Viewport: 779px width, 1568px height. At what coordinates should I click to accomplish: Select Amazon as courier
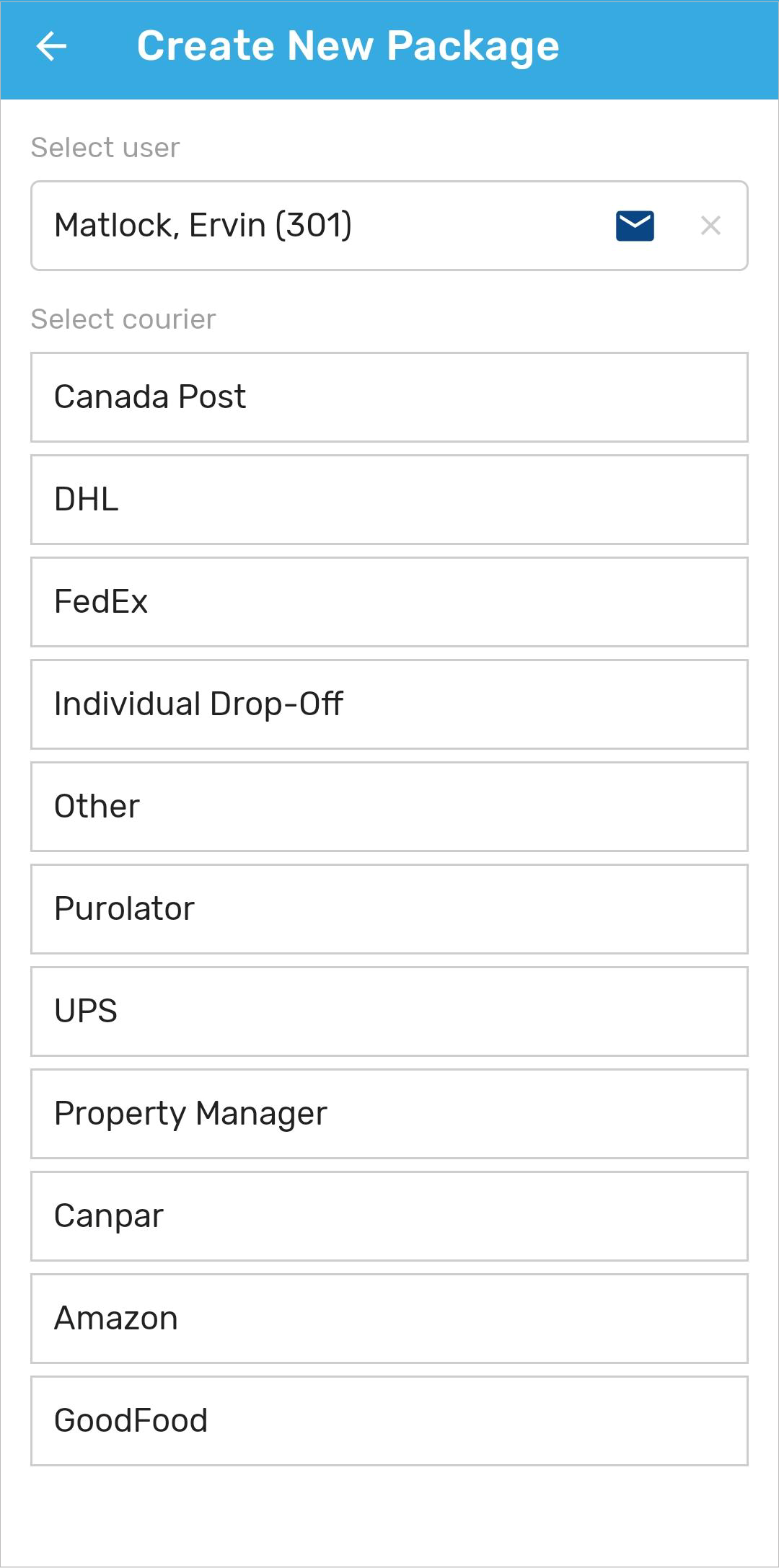click(389, 1319)
